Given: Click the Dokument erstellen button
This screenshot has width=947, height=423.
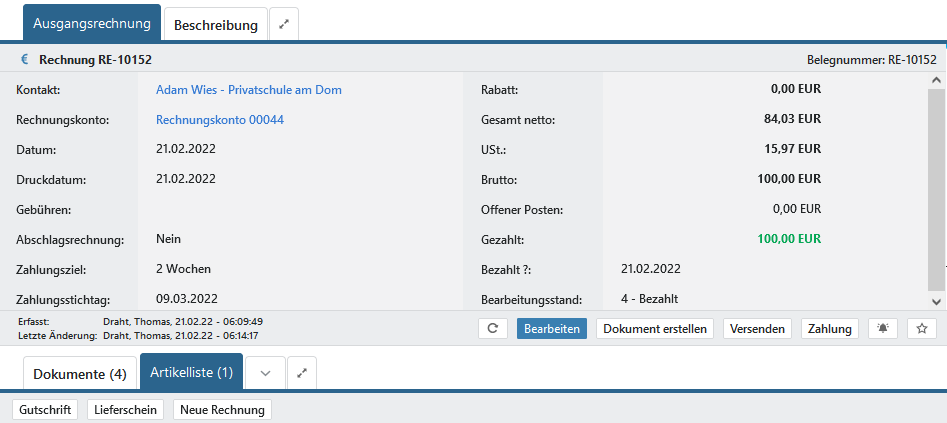Looking at the screenshot, I should [x=655, y=328].
